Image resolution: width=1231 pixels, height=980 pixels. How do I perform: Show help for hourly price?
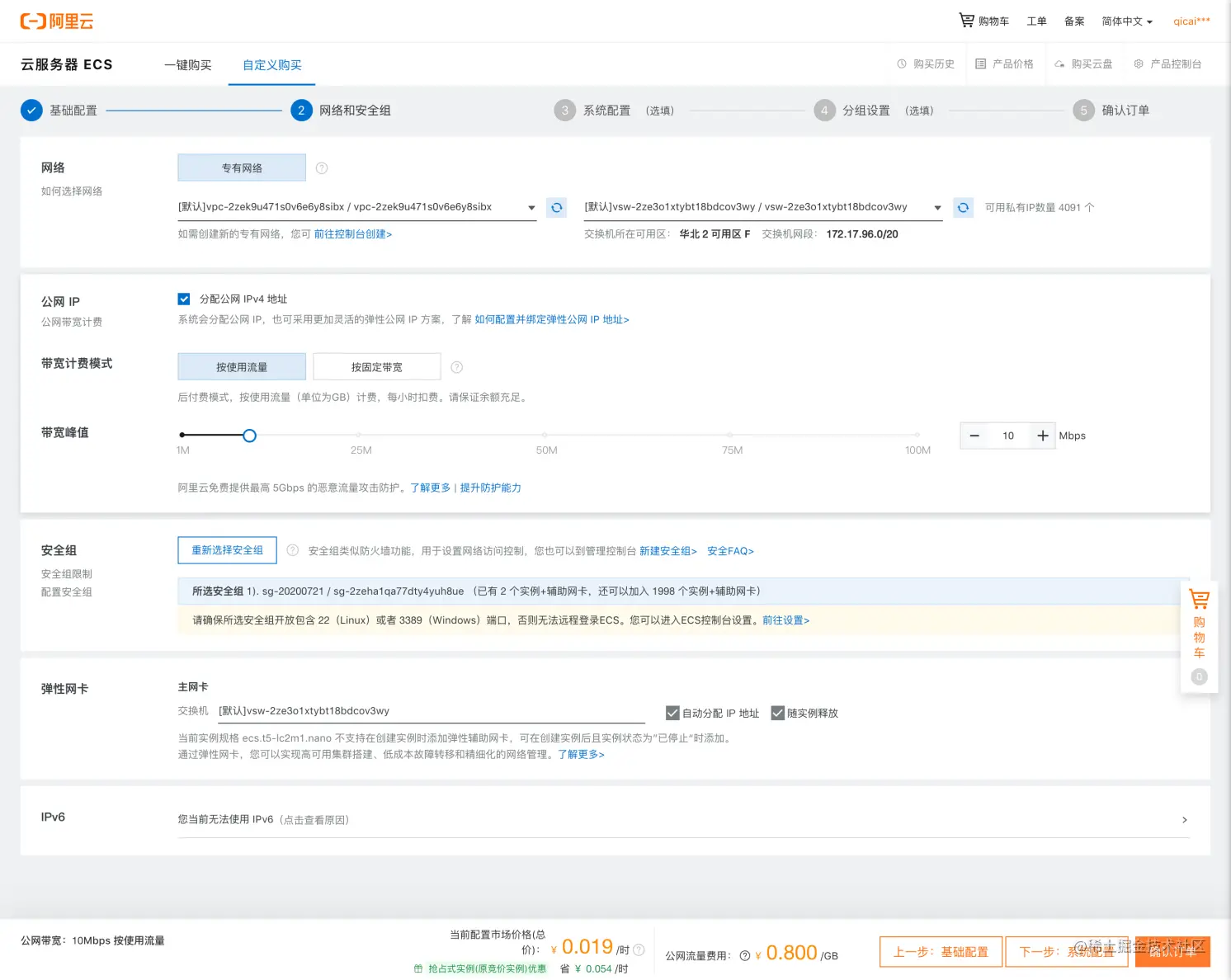(x=639, y=949)
